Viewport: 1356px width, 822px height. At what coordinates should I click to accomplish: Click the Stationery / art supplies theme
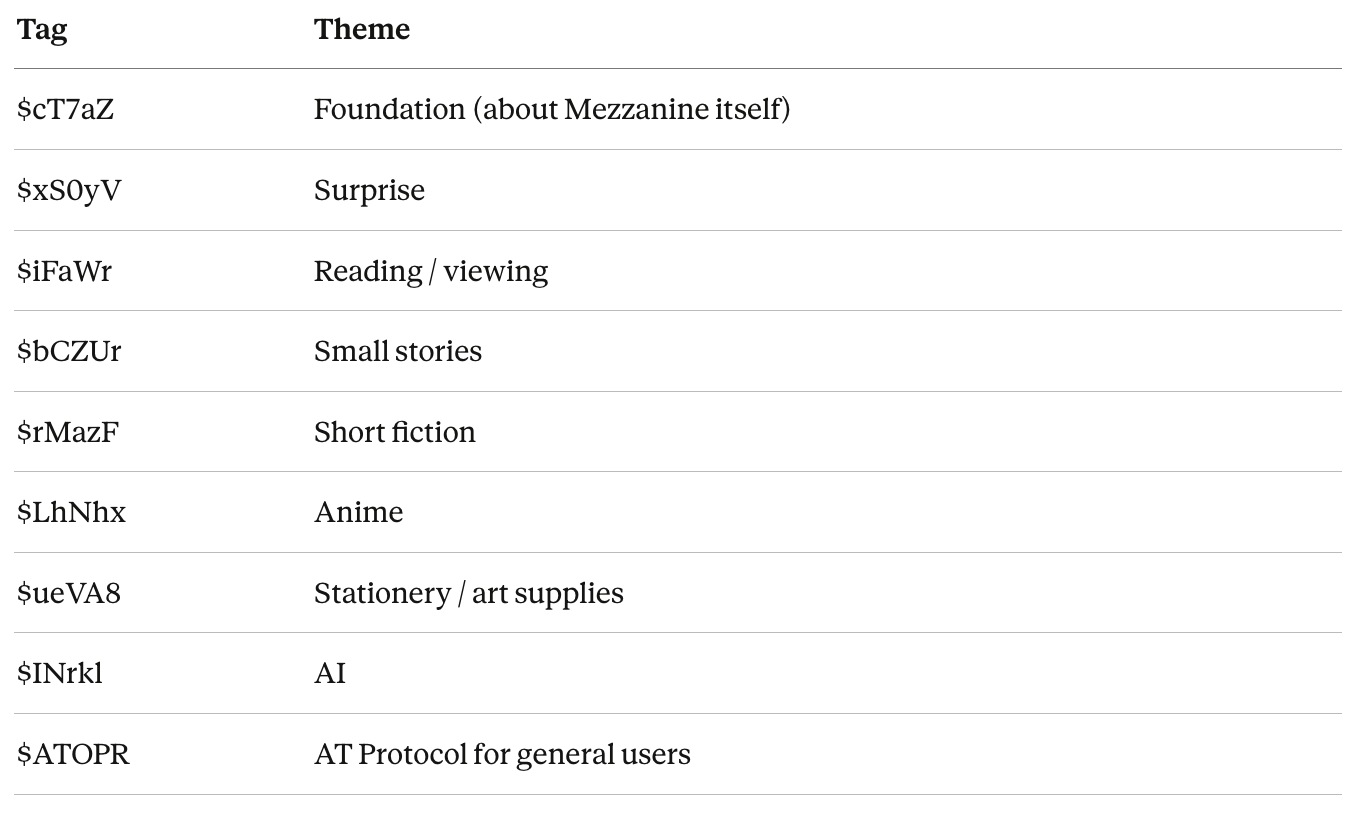(468, 593)
